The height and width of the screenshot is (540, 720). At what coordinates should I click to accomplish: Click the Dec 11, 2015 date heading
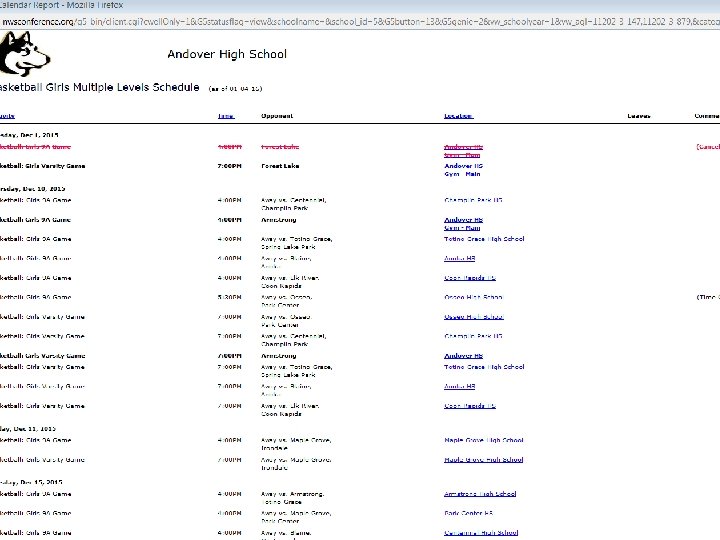28,429
